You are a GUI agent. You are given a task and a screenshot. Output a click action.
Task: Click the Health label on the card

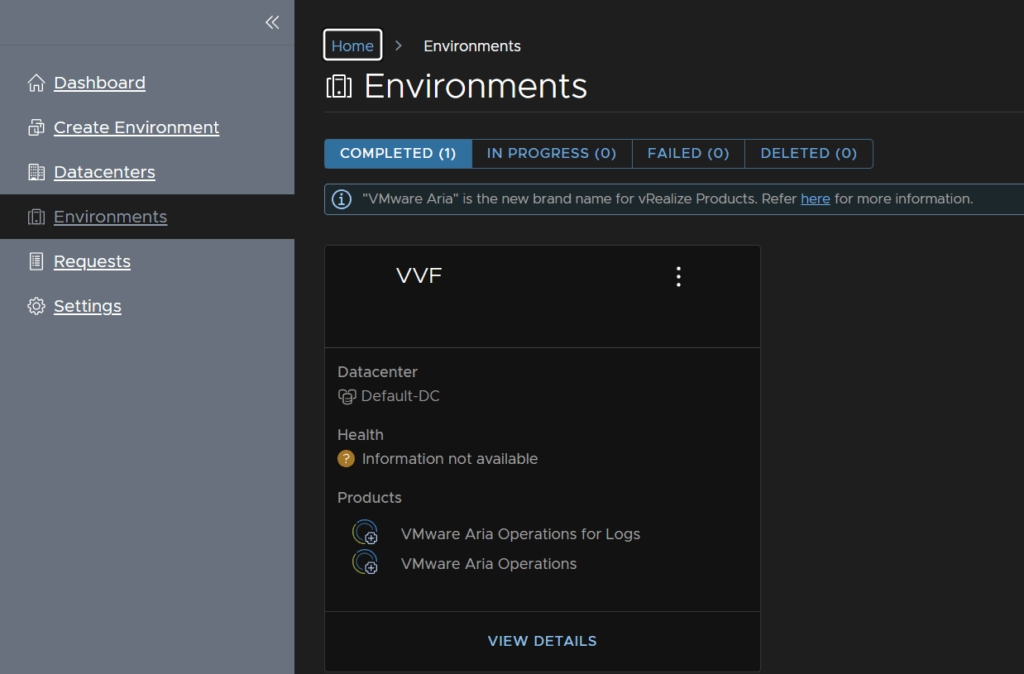click(x=360, y=434)
